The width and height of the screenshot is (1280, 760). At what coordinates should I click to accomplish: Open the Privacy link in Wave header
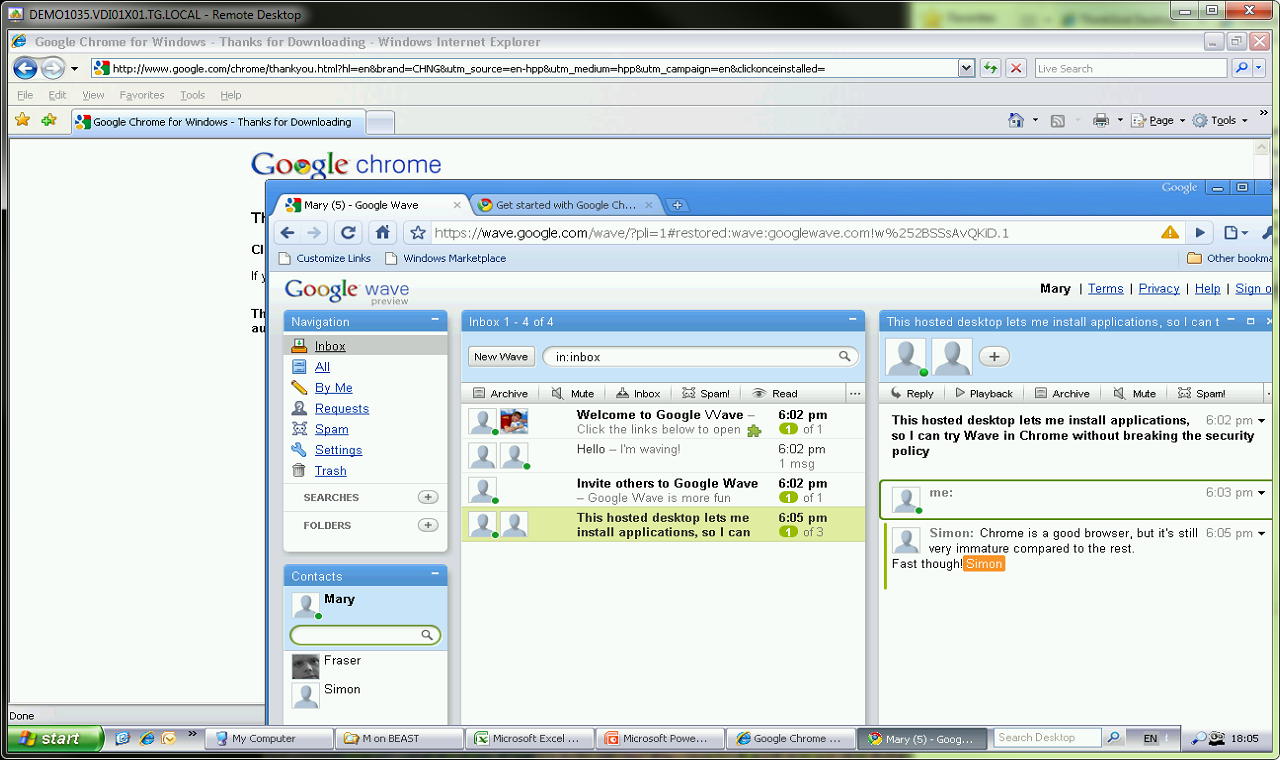[1159, 288]
